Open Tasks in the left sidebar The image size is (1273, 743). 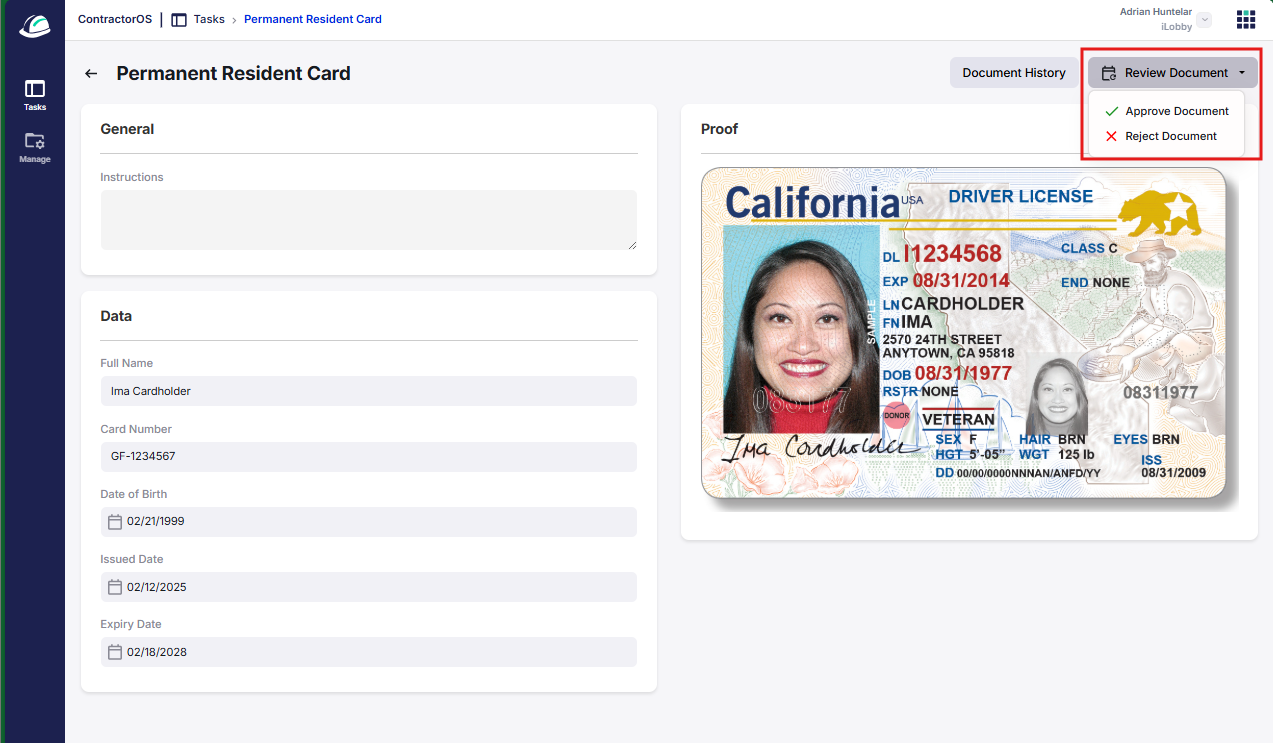pos(35,95)
